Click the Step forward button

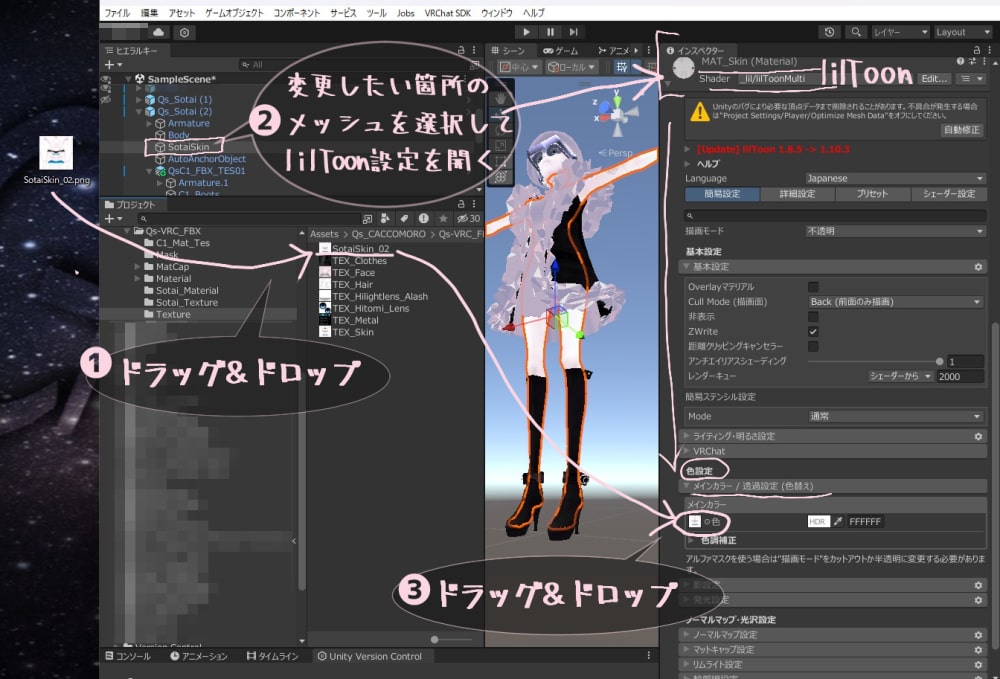point(573,32)
